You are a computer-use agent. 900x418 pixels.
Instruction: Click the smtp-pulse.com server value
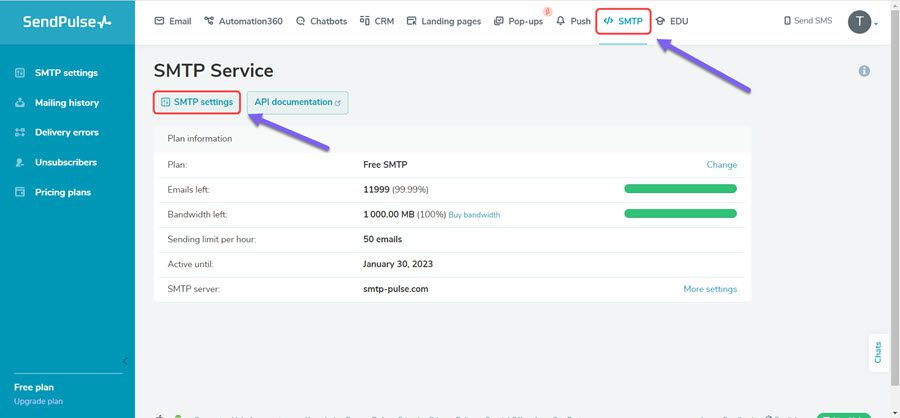point(395,289)
